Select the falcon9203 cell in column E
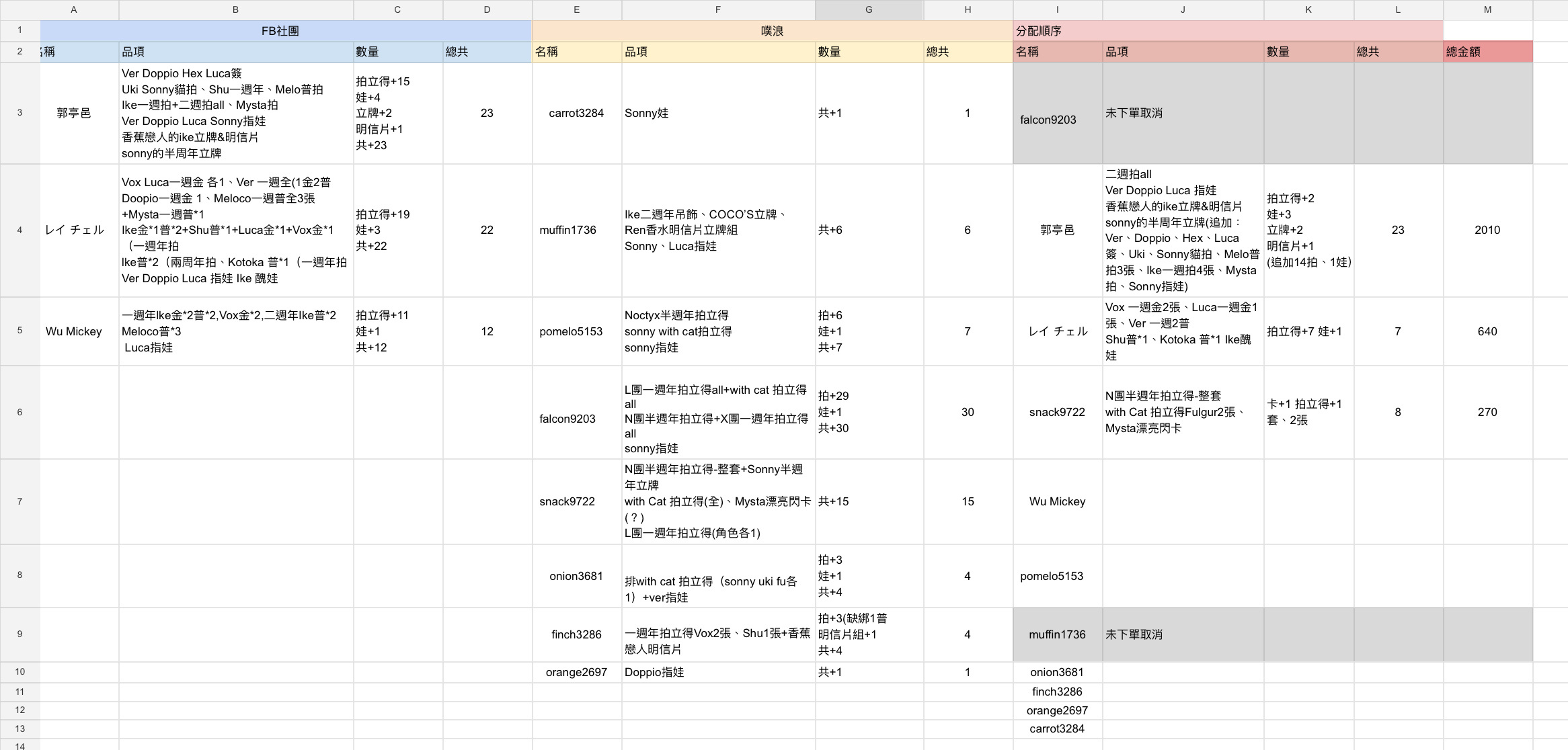Image resolution: width=1568 pixels, height=750 pixels. tap(577, 412)
